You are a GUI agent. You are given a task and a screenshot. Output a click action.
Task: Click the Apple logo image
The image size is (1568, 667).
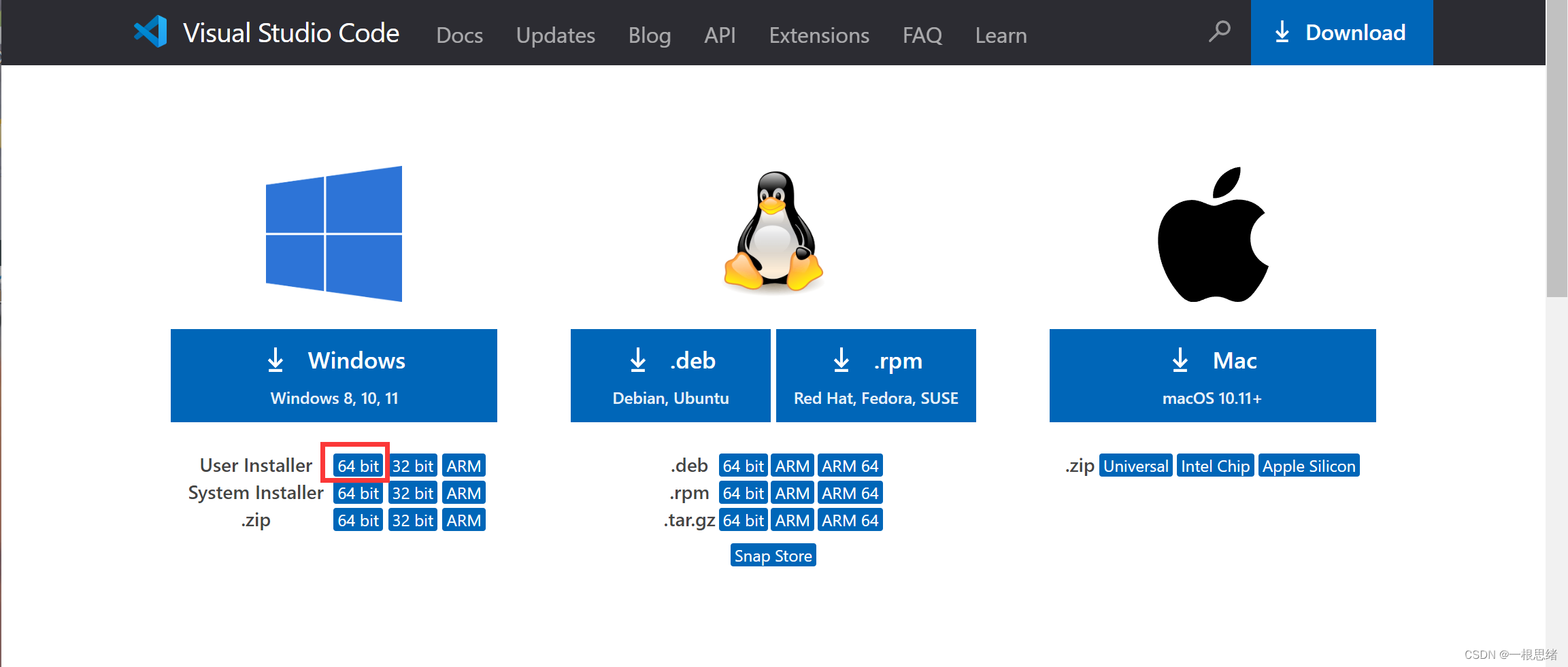pos(1213,235)
